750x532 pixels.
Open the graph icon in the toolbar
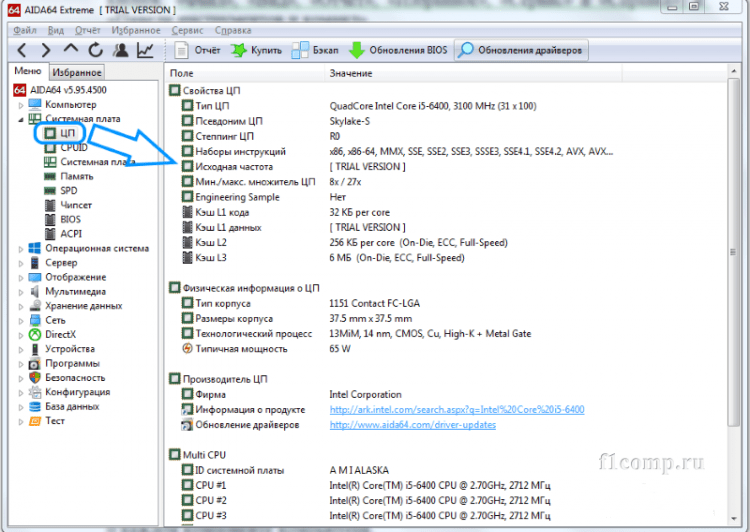click(x=145, y=50)
